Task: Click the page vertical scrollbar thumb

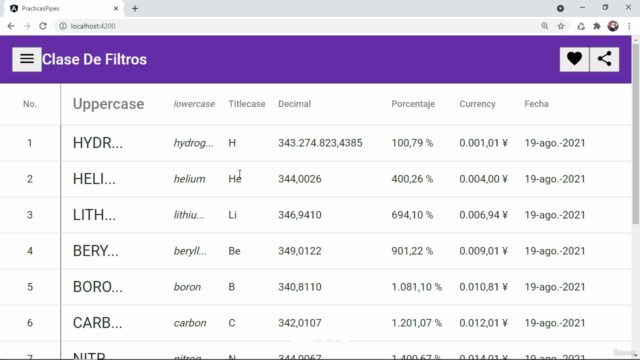Action: pos(636,133)
